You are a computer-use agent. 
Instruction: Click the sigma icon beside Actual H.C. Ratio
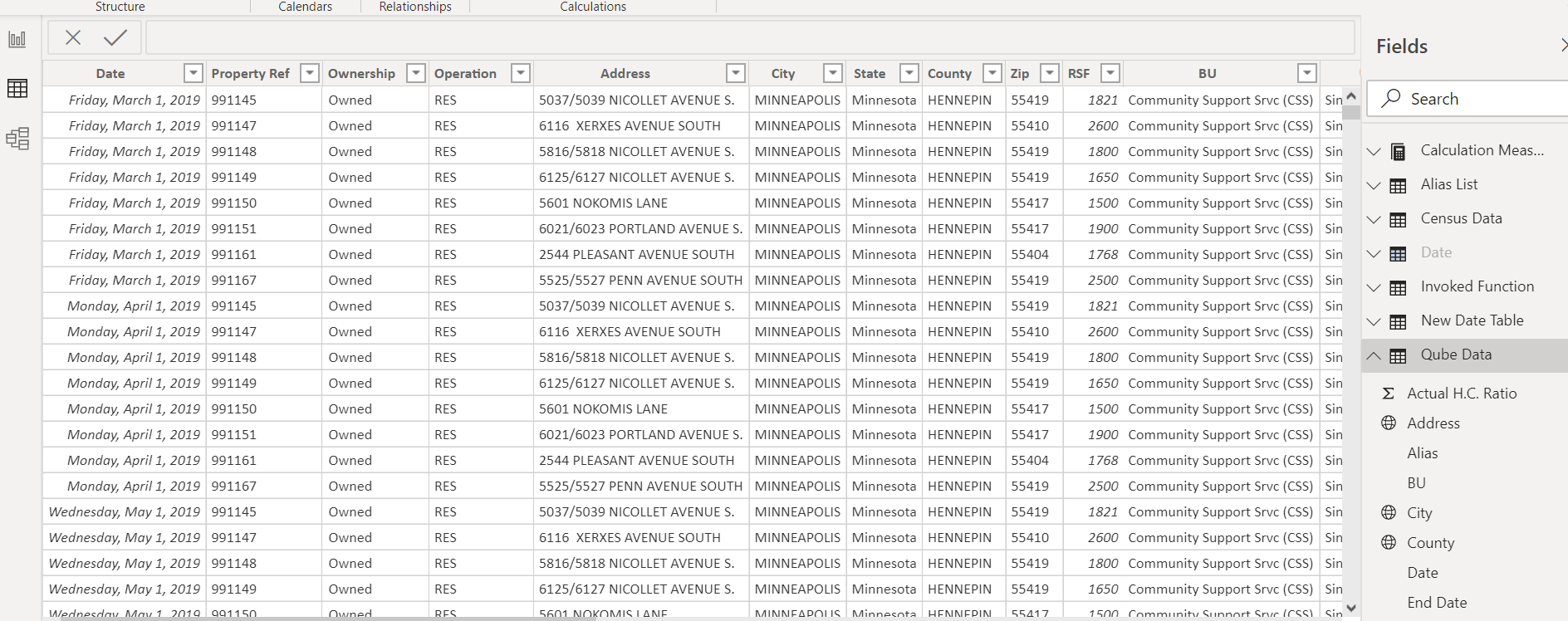click(1389, 394)
